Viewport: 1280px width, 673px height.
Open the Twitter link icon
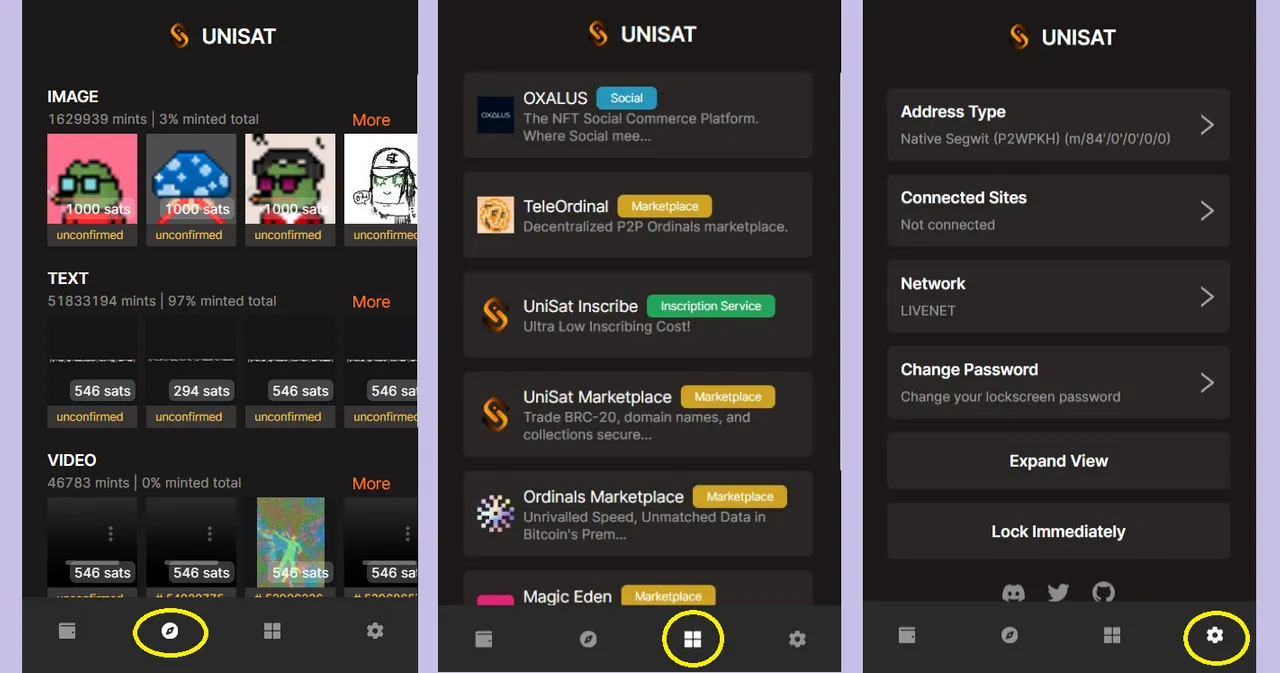[1058, 593]
